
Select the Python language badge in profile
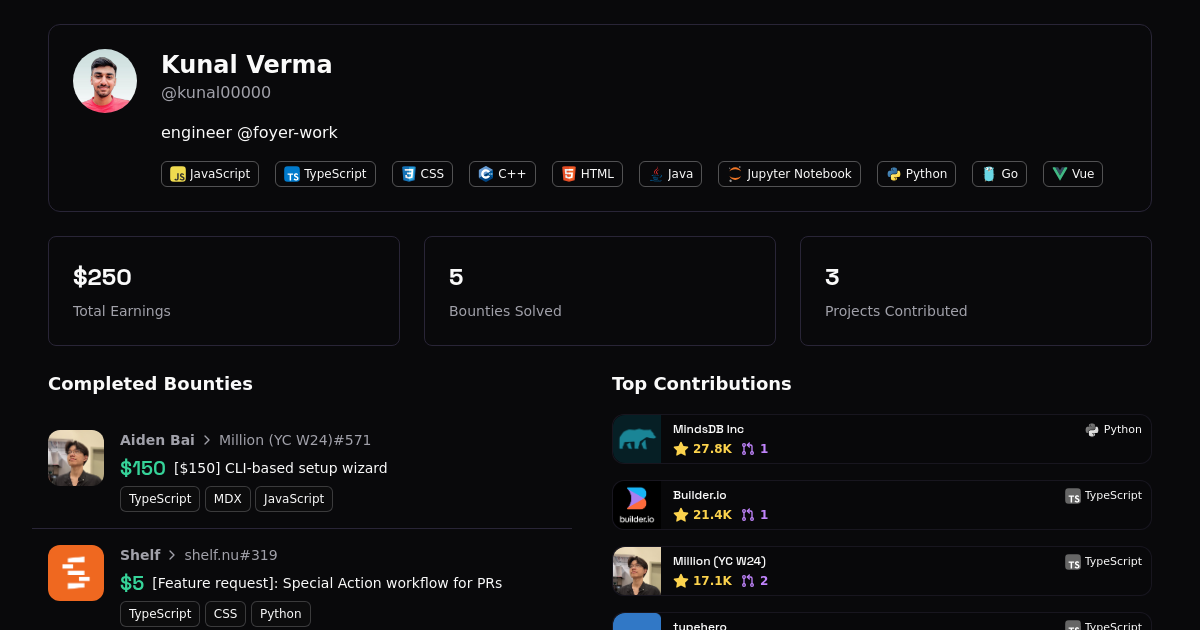tap(916, 174)
